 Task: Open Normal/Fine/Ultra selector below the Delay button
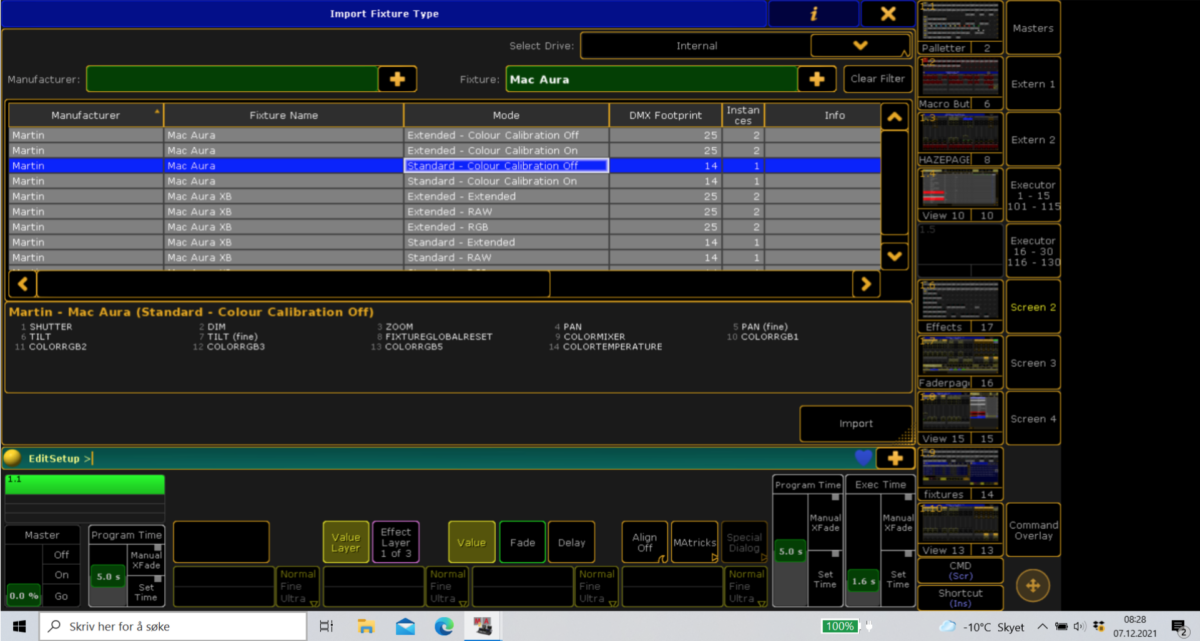(x=596, y=586)
